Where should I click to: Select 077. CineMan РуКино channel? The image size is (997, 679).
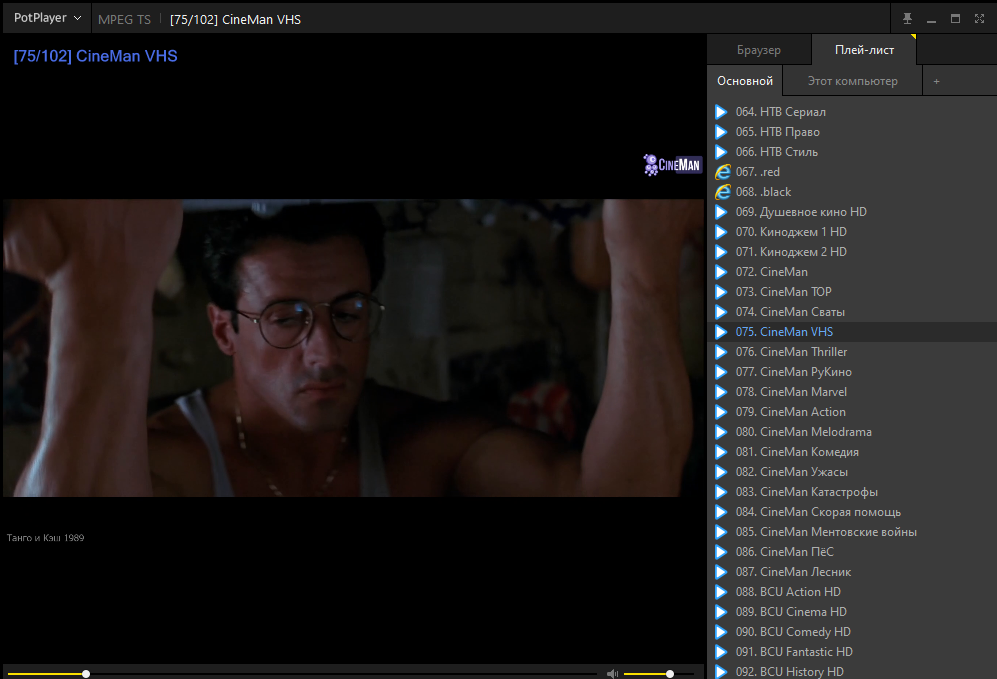tap(794, 372)
